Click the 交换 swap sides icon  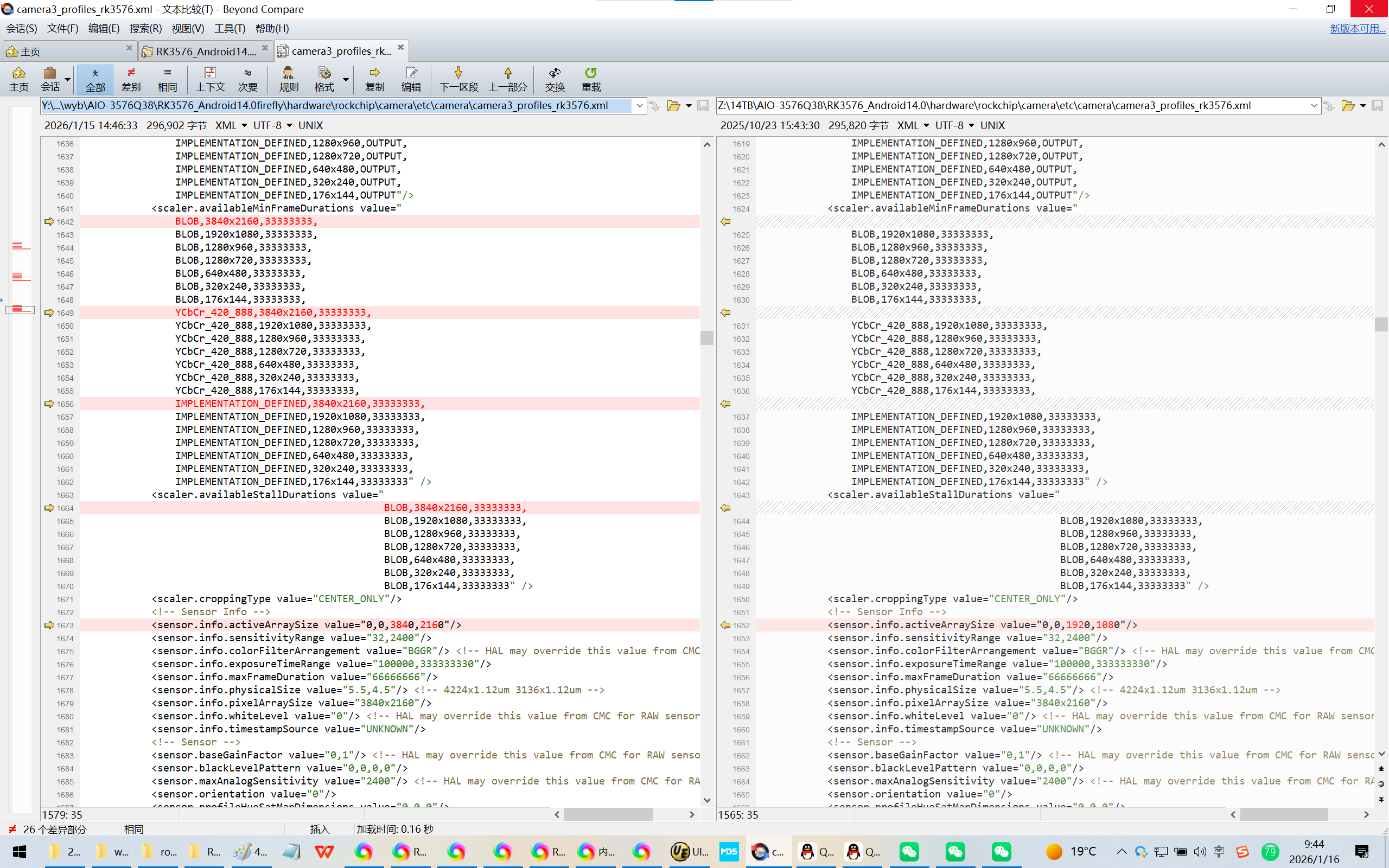pyautogui.click(x=555, y=79)
